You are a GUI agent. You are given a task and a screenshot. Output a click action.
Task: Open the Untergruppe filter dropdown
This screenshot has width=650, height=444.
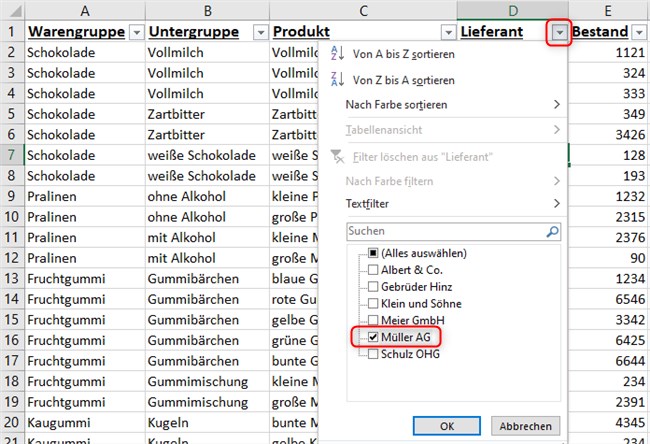click(260, 32)
